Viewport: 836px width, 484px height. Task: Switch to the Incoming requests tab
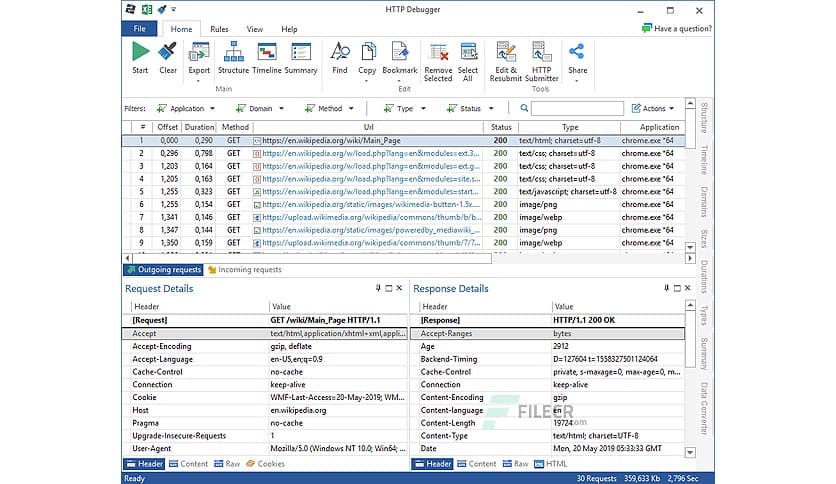(244, 270)
